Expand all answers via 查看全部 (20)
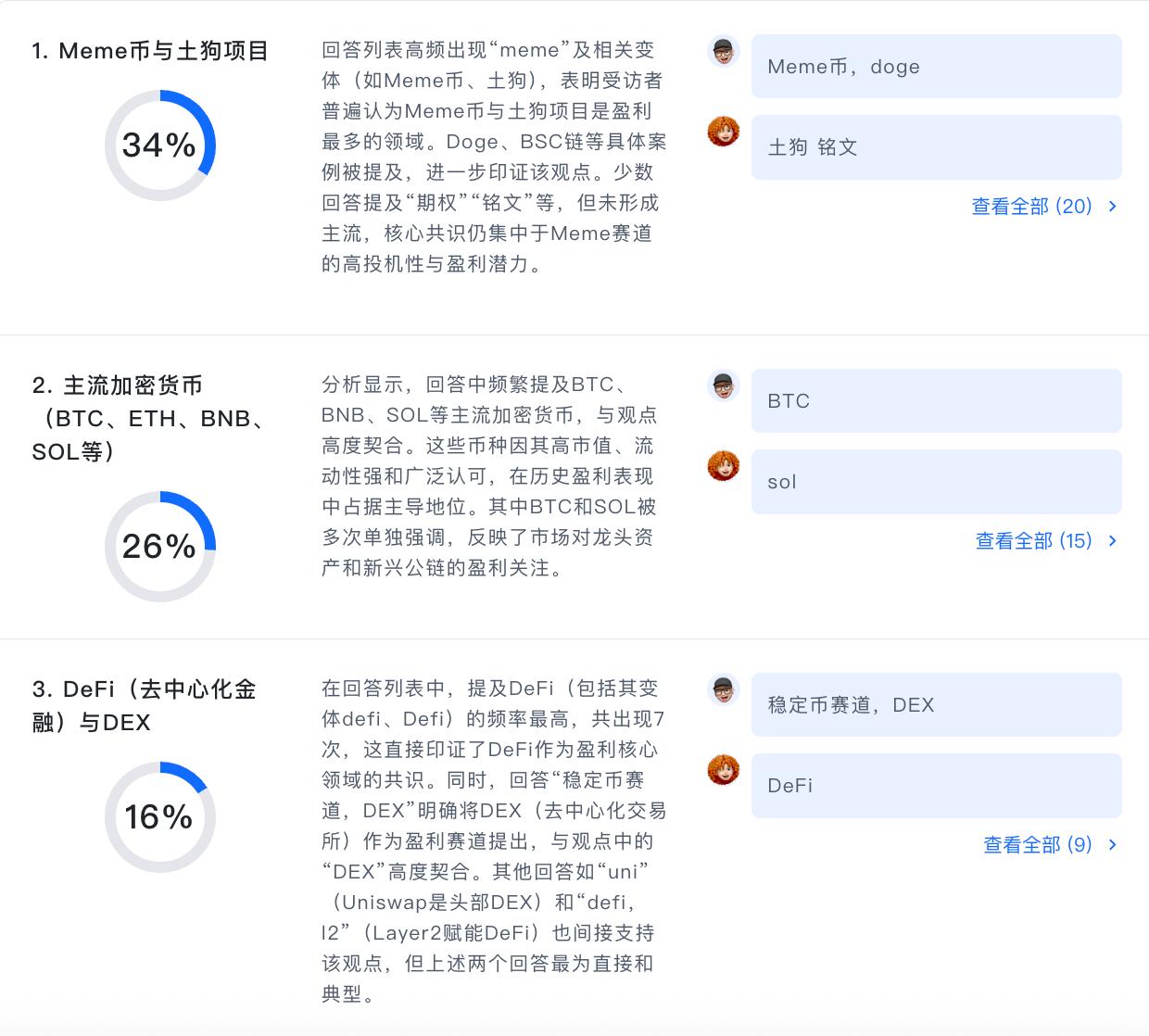 [x=1030, y=207]
